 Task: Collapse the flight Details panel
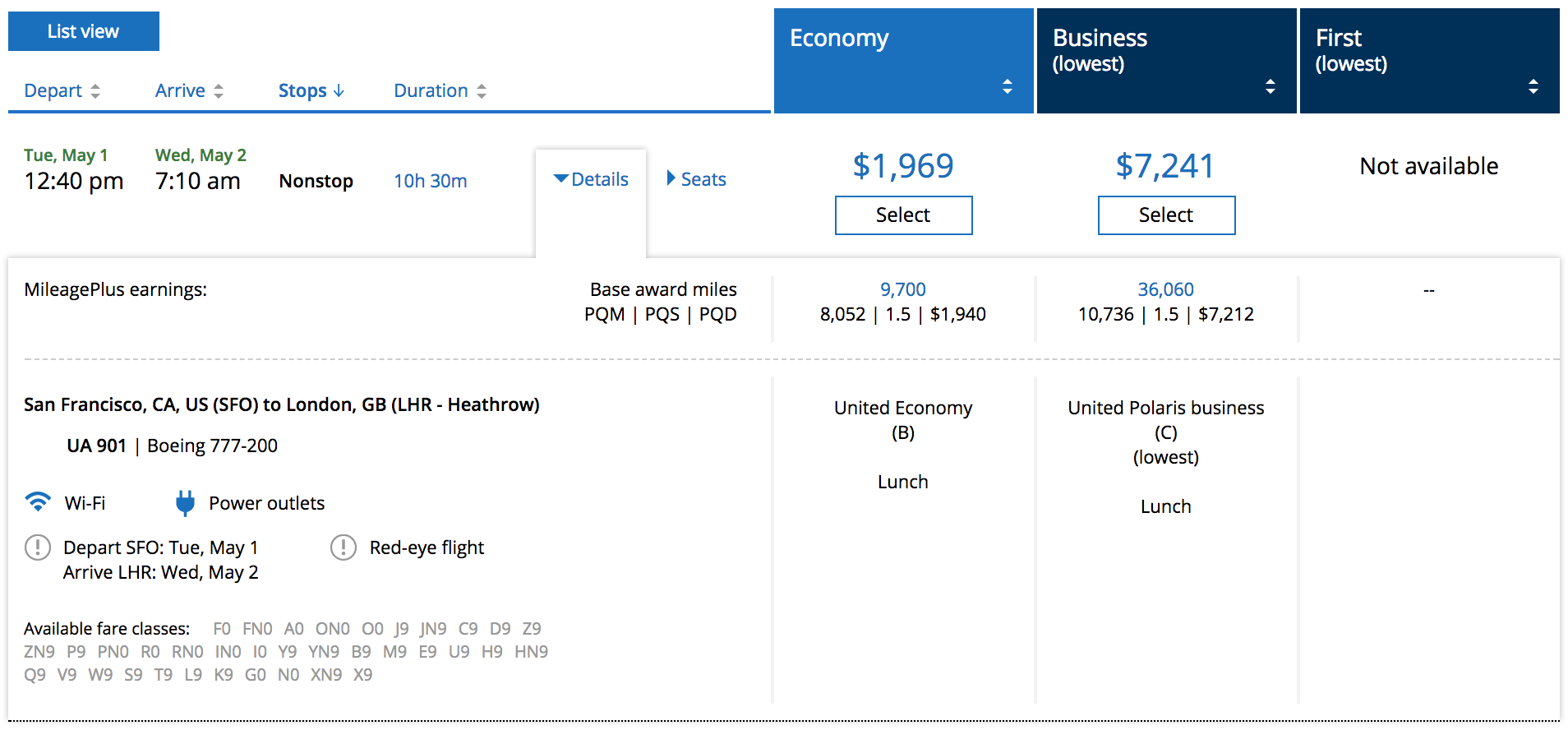[591, 179]
